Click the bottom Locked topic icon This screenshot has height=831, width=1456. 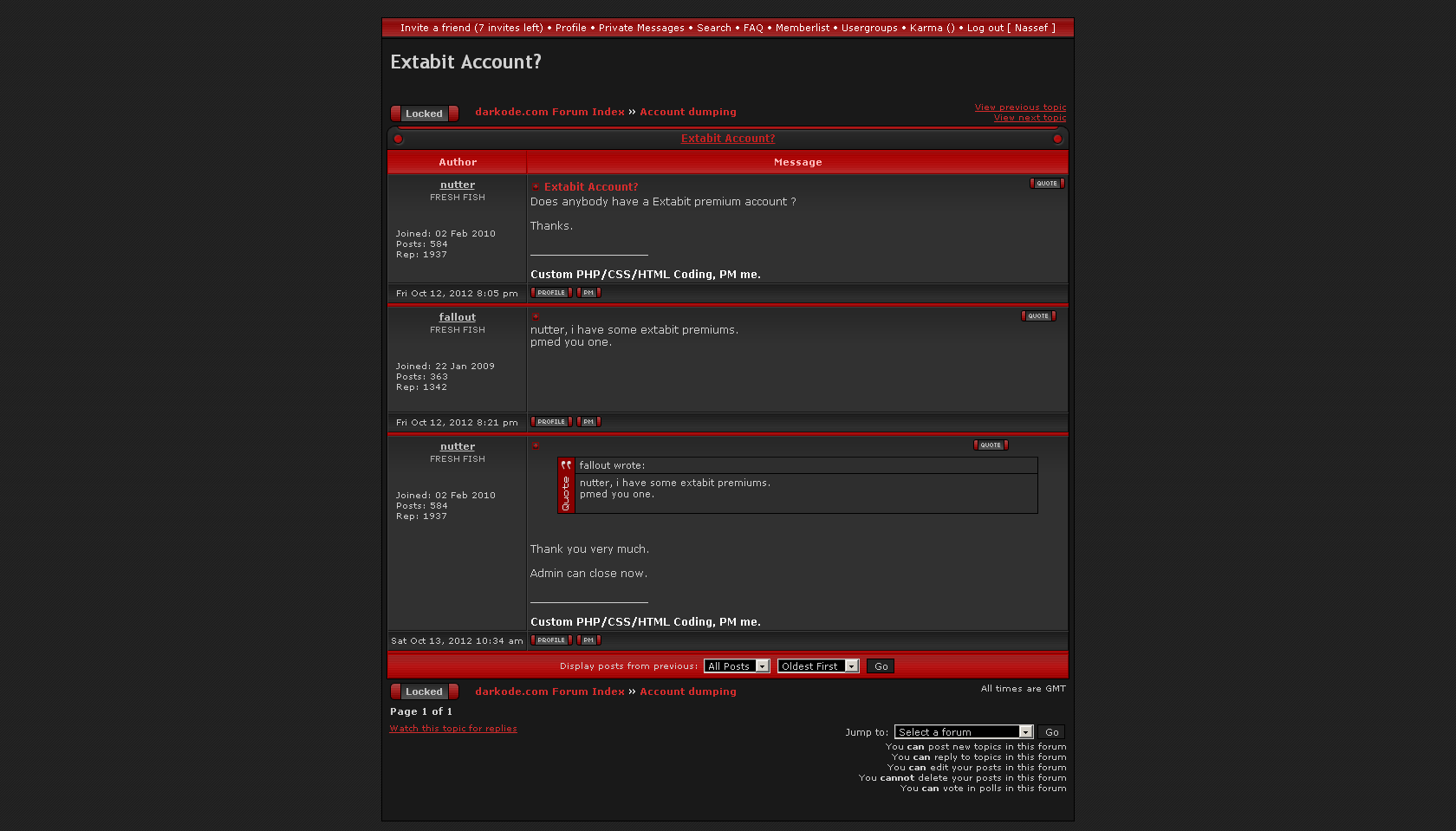[424, 691]
